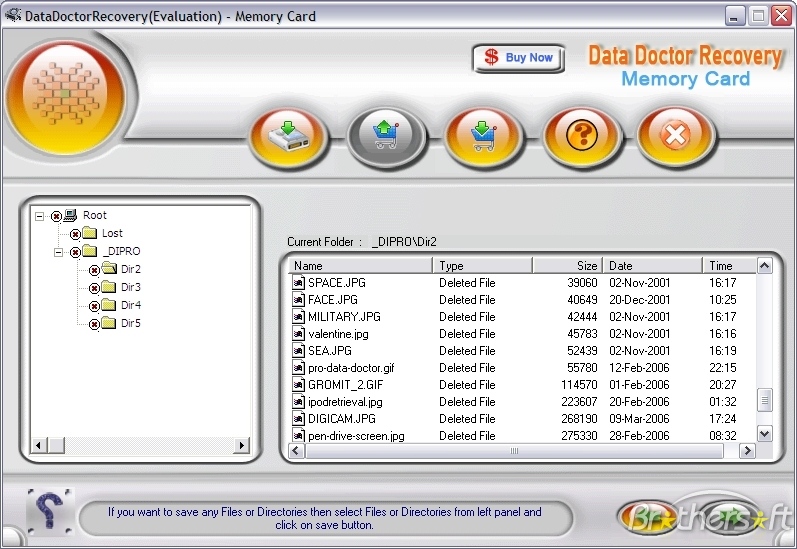797x549 pixels.
Task: Toggle the red mark on Root
Action: (x=56, y=217)
